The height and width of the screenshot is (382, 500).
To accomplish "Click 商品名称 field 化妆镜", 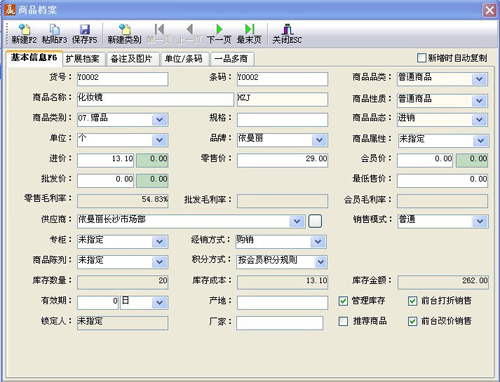I will pyautogui.click(x=155, y=99).
